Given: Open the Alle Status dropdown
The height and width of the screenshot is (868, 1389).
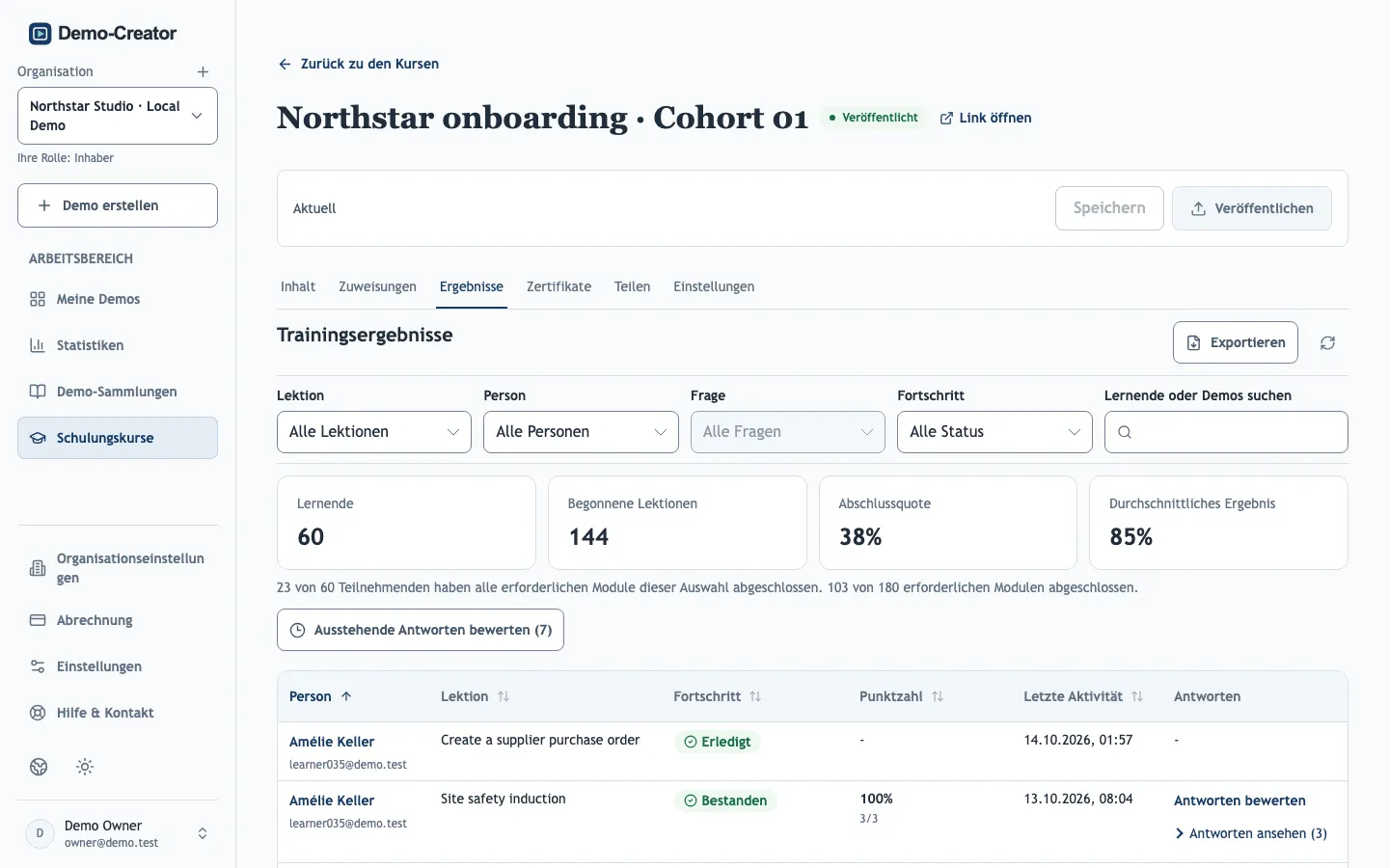Looking at the screenshot, I should pos(994,432).
